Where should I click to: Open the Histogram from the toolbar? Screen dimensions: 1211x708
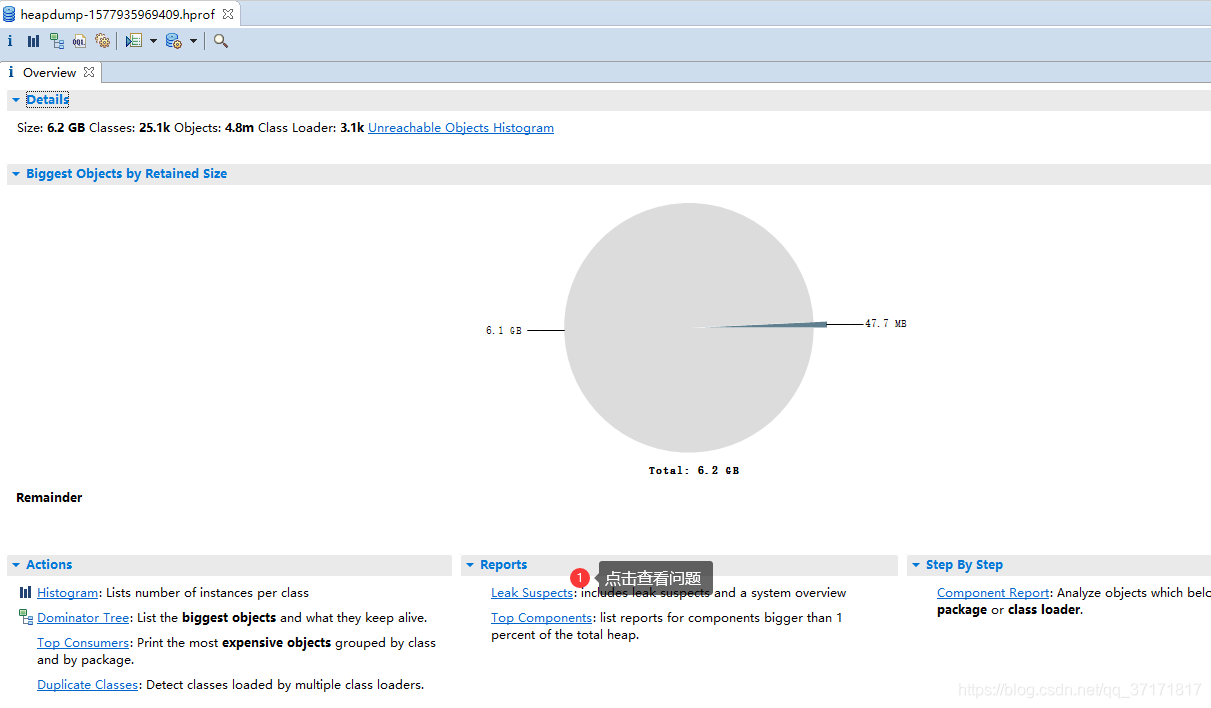pyautogui.click(x=34, y=41)
